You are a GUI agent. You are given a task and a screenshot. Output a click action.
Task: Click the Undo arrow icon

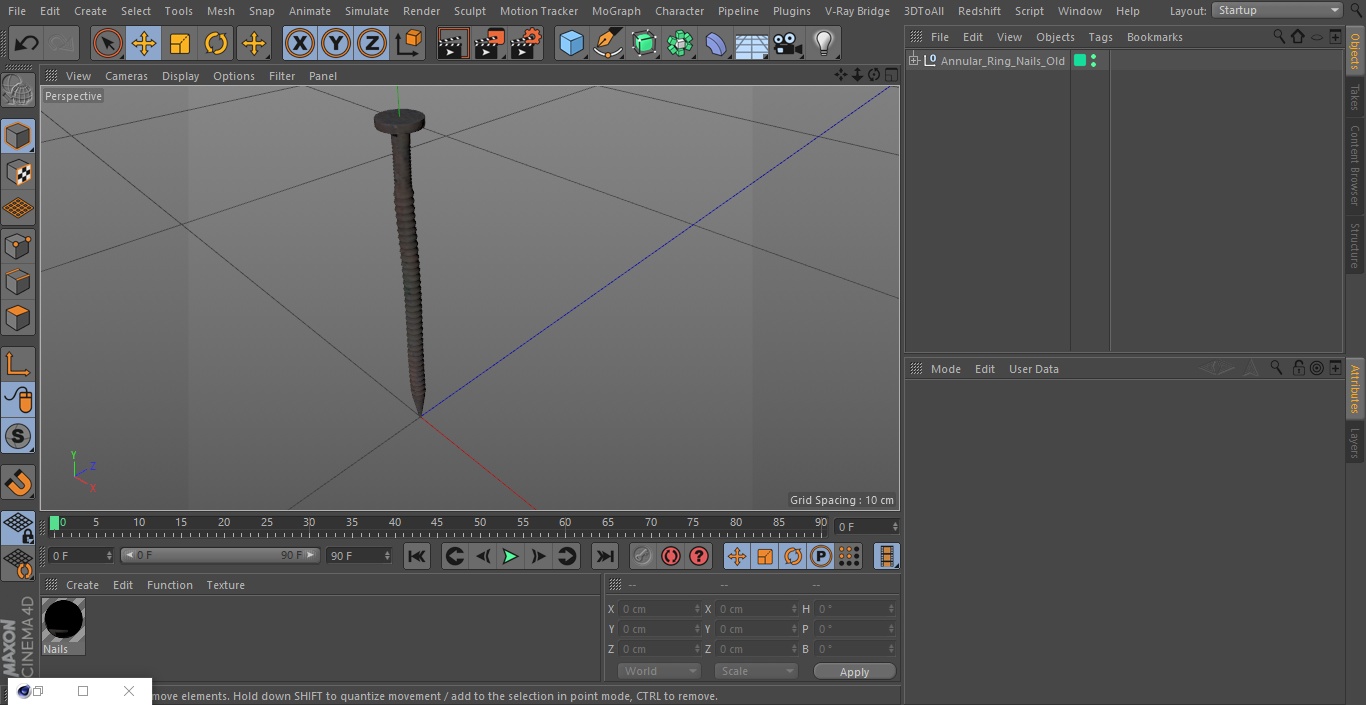pyautogui.click(x=27, y=43)
